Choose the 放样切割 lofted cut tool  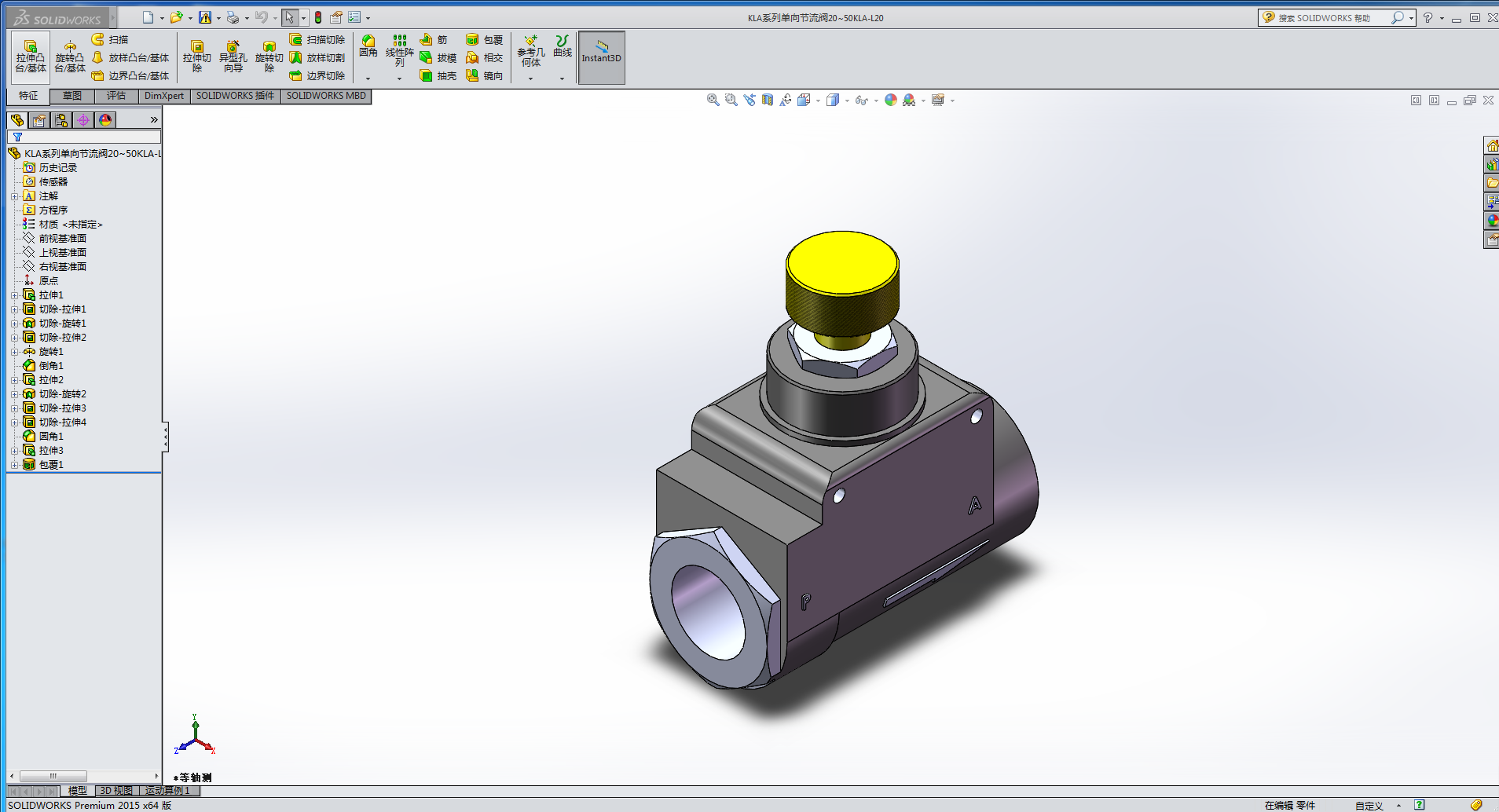[x=317, y=57]
